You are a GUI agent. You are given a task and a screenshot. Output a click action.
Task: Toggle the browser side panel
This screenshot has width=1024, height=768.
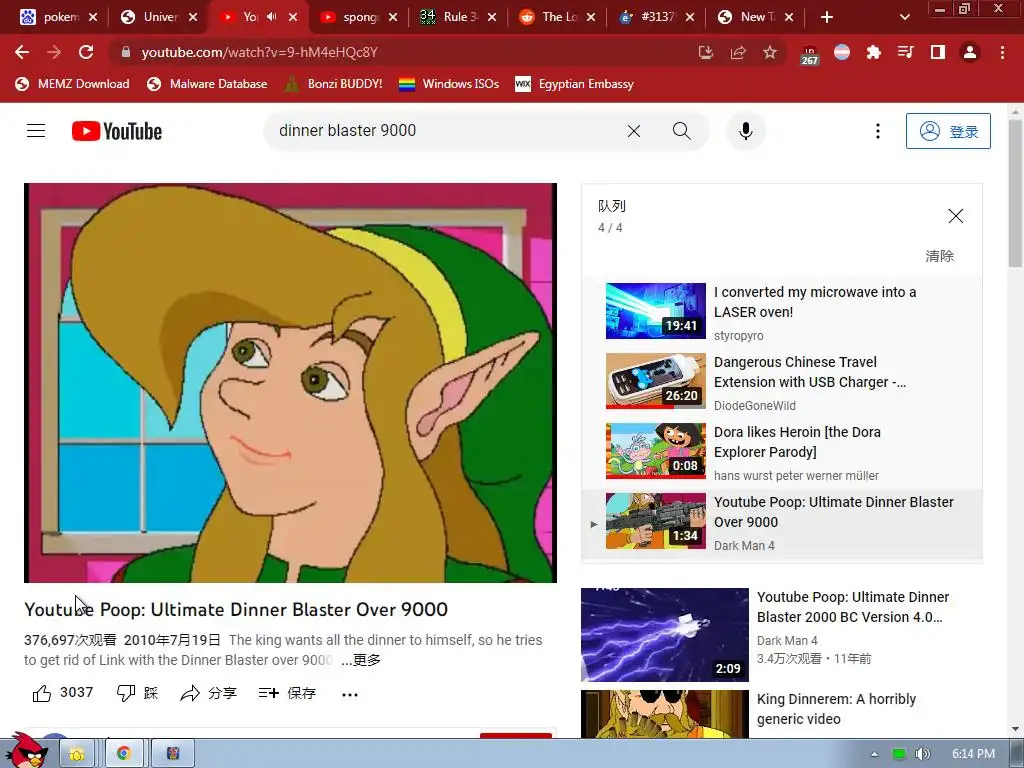coord(938,52)
